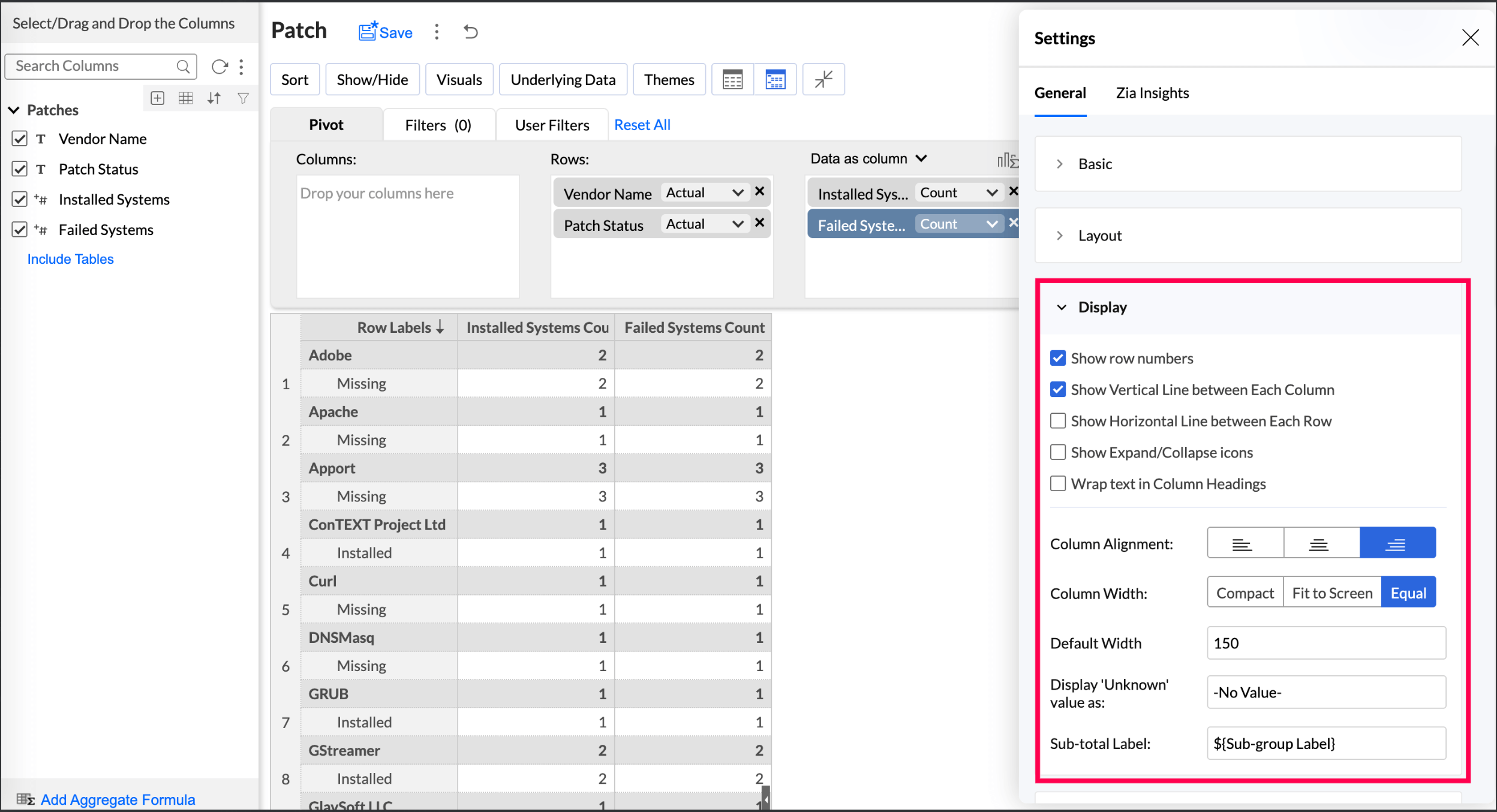Screen dimensions: 1497x812
Task: Click the magnifier icon in Search Columns
Action: click(x=183, y=67)
